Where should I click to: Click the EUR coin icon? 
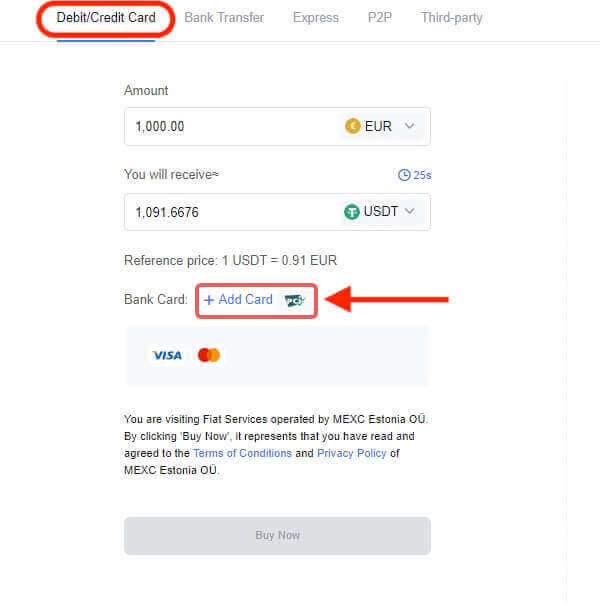click(352, 127)
